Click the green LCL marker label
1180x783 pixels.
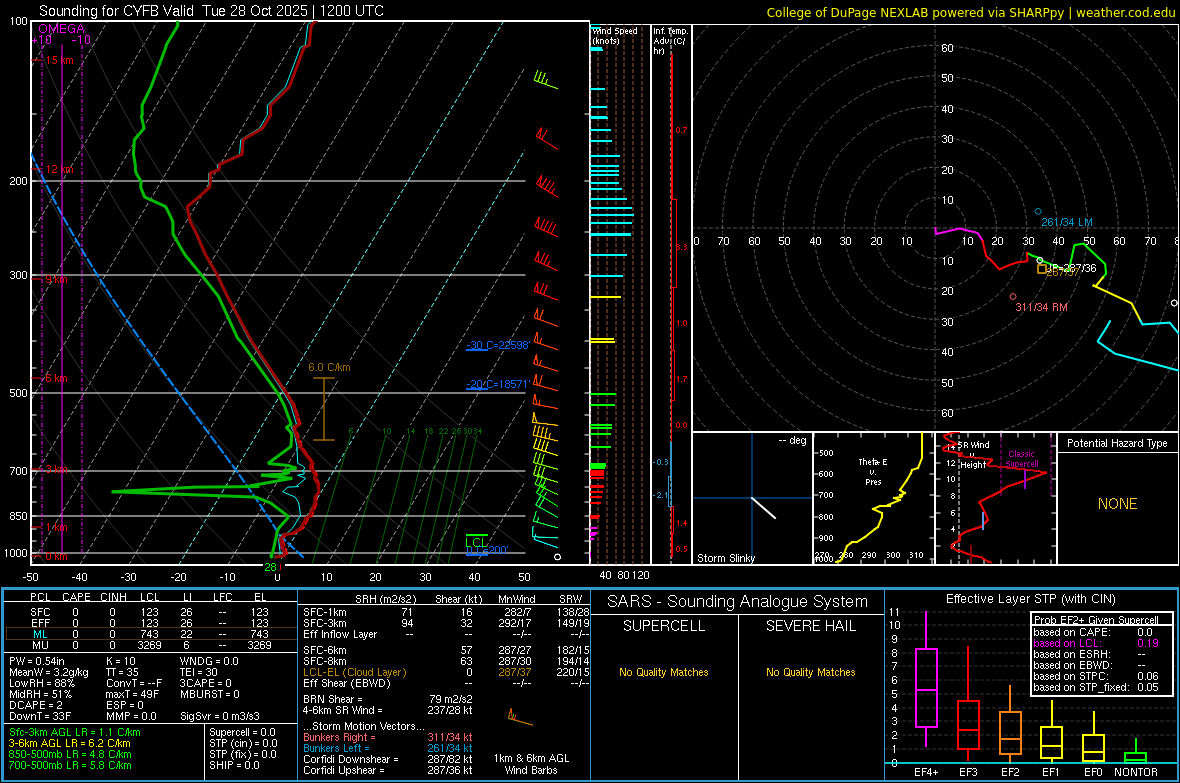coord(476,542)
